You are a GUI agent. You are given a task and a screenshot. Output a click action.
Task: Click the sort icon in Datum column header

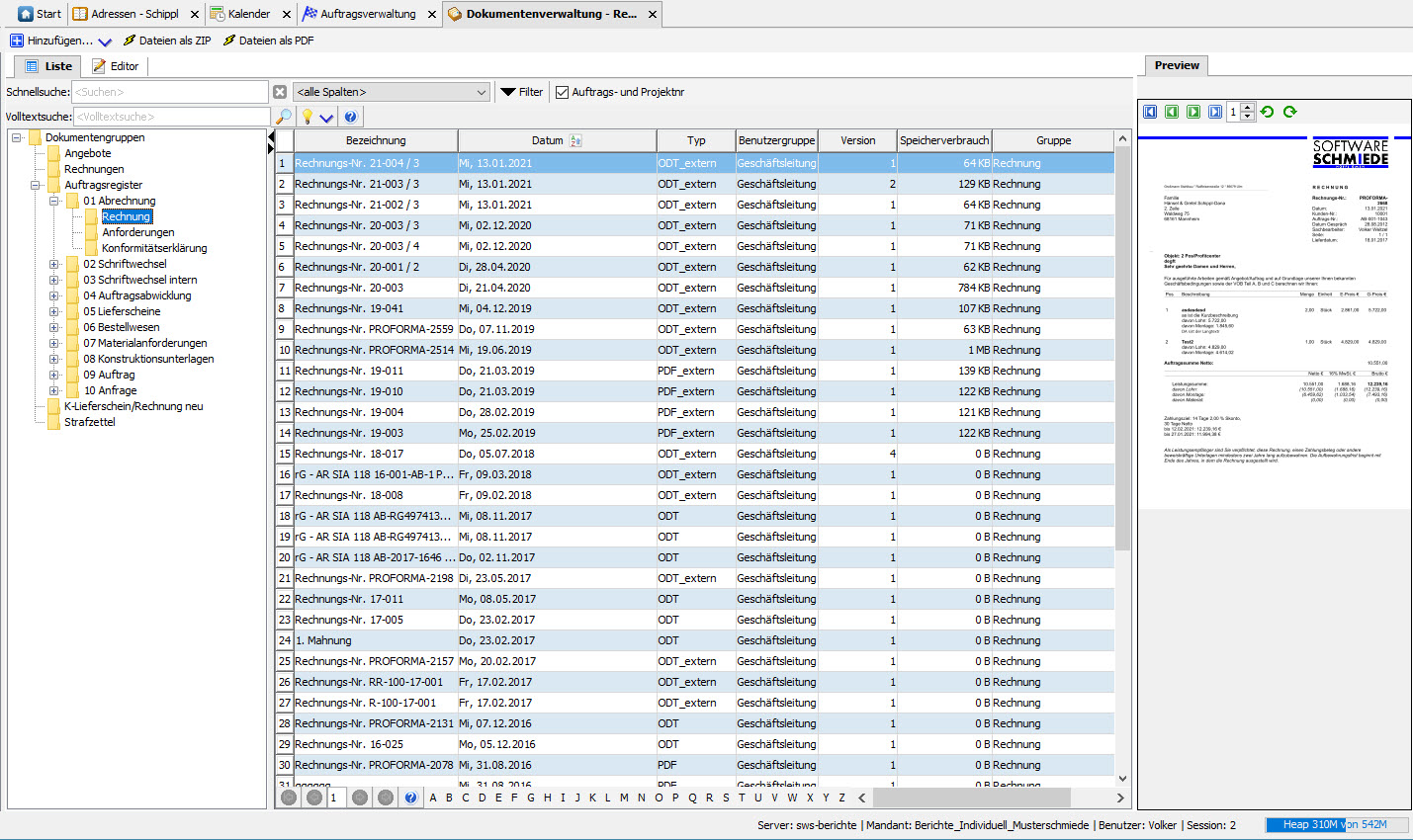click(576, 140)
